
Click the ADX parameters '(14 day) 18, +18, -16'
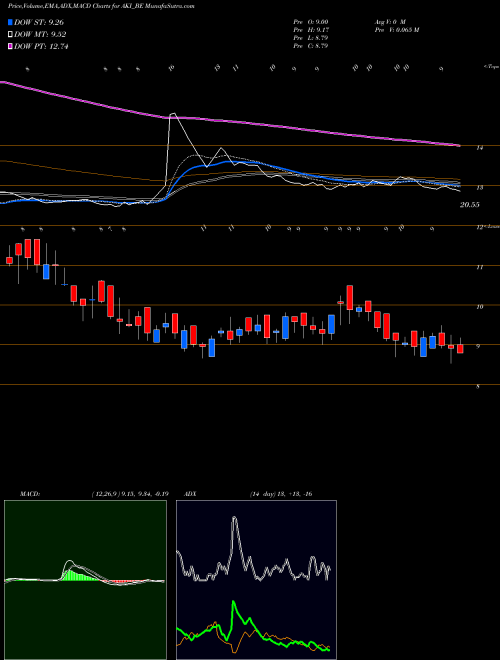[280, 494]
